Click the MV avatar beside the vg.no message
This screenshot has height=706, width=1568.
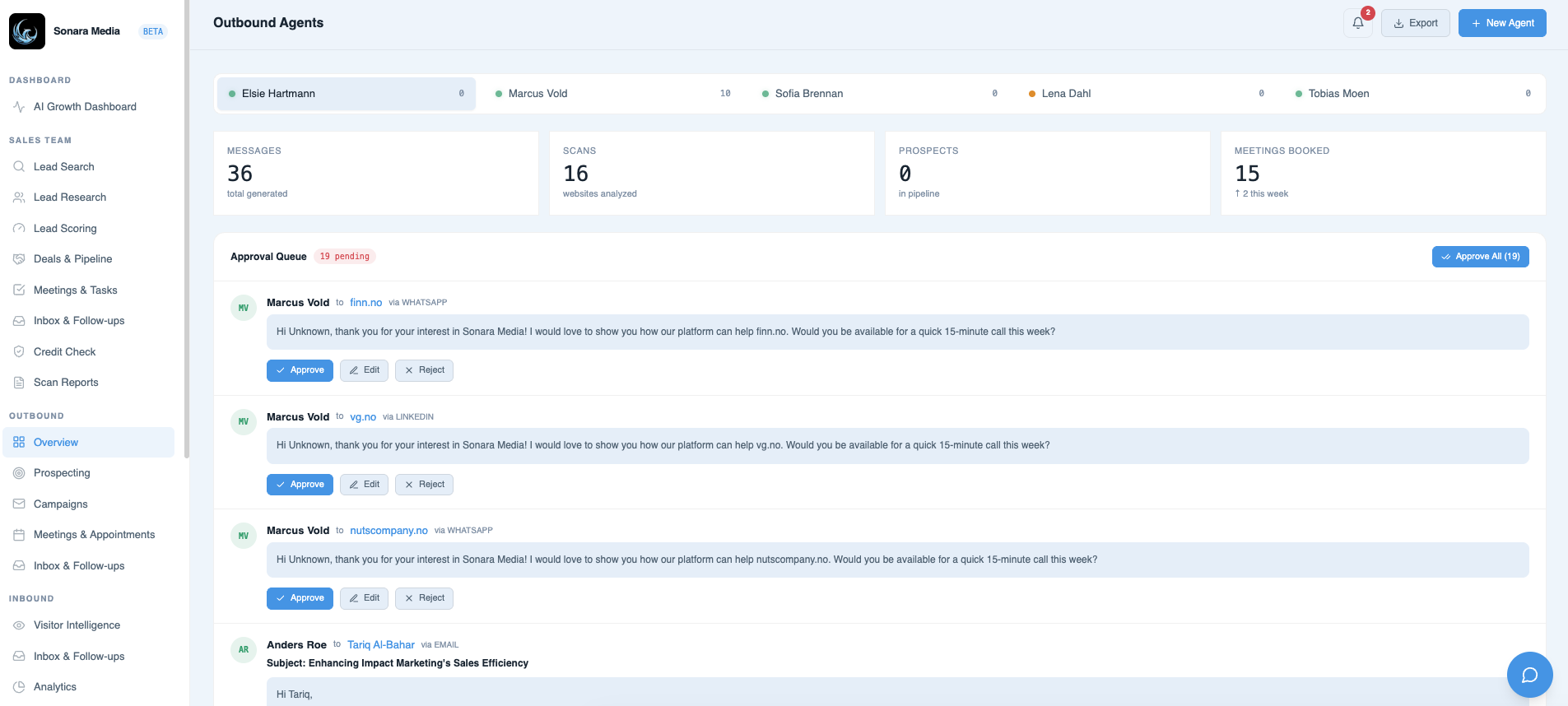(244, 422)
